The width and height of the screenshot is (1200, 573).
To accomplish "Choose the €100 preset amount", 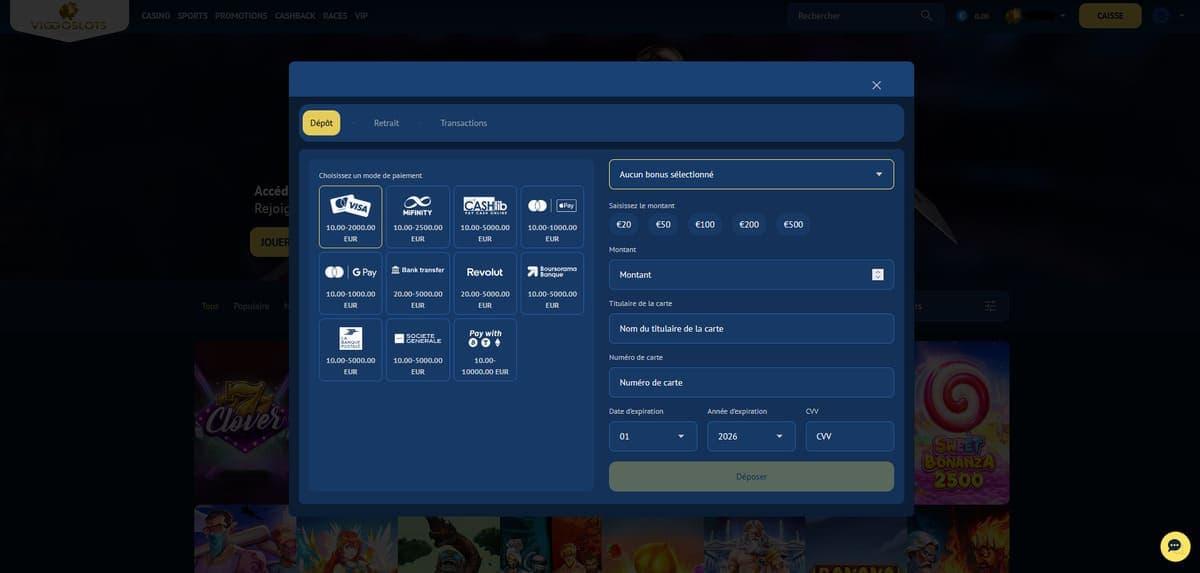I will point(705,224).
